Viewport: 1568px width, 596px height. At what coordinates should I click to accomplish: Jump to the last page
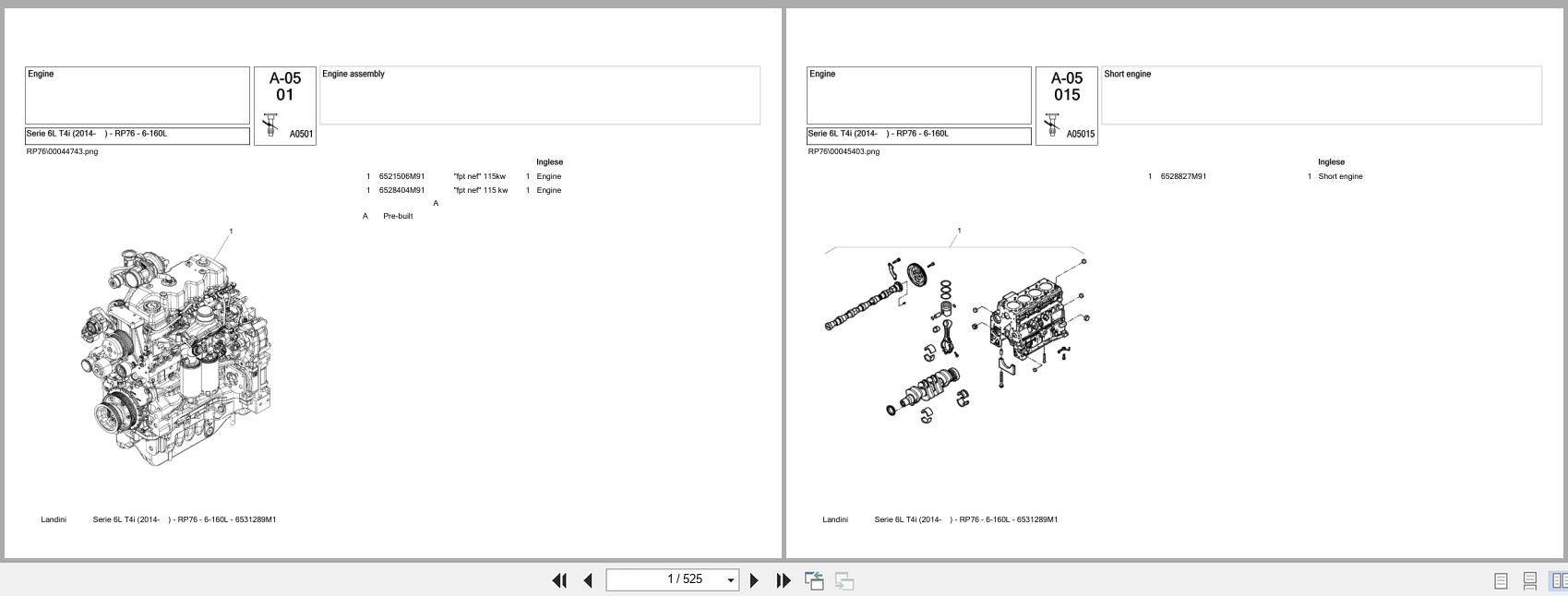pyautogui.click(x=784, y=580)
